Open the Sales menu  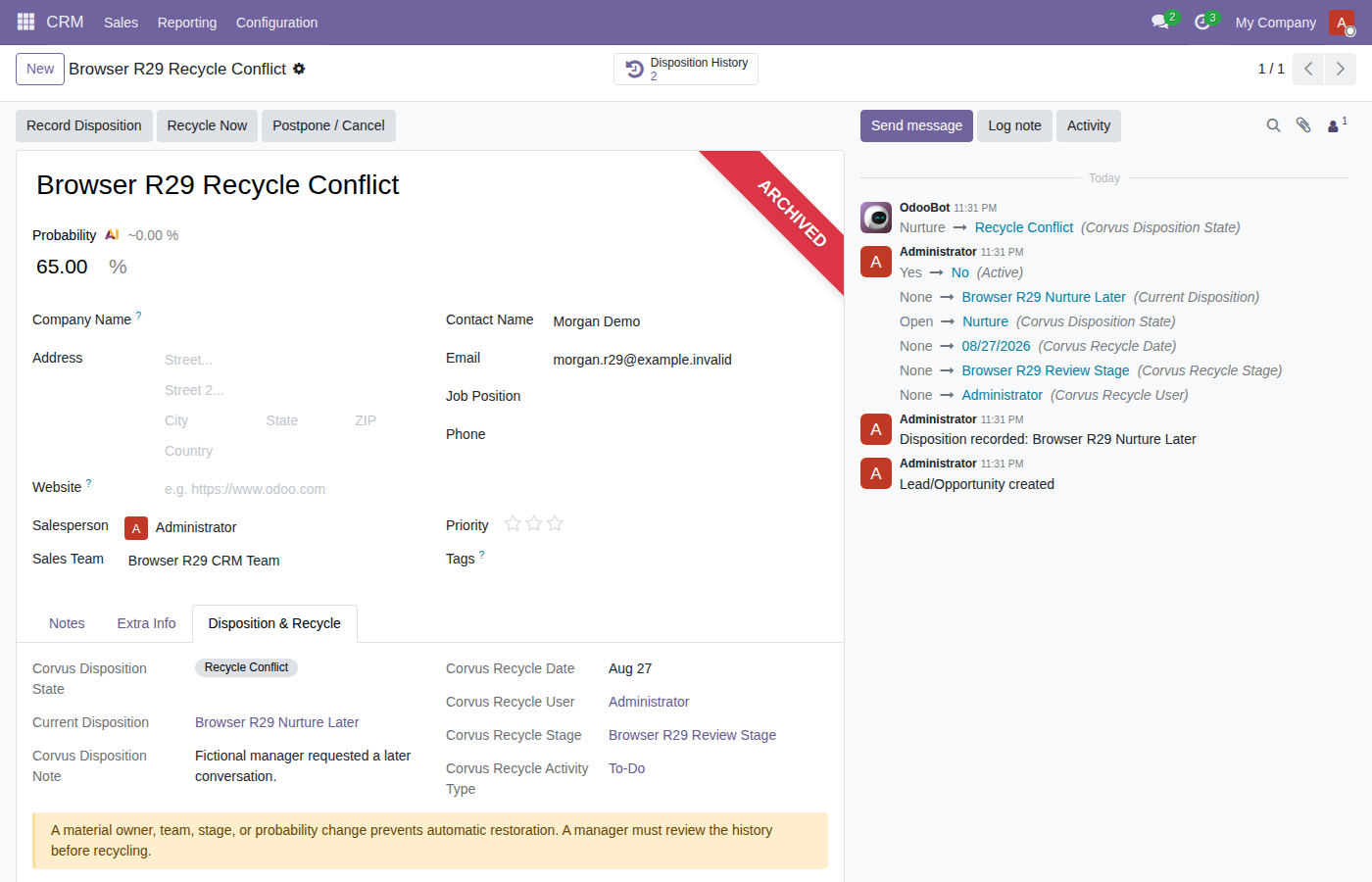[121, 22]
